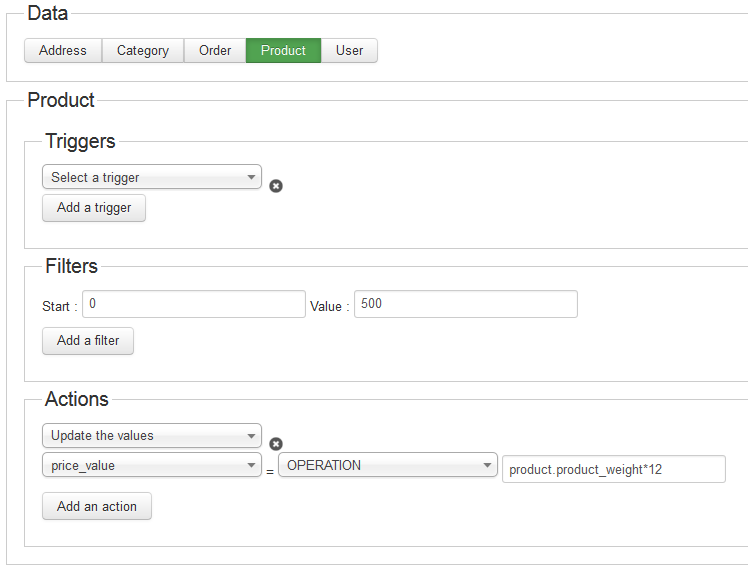This screenshot has width=748, height=566.
Task: Click the Start label in Filters
Action: 58,307
